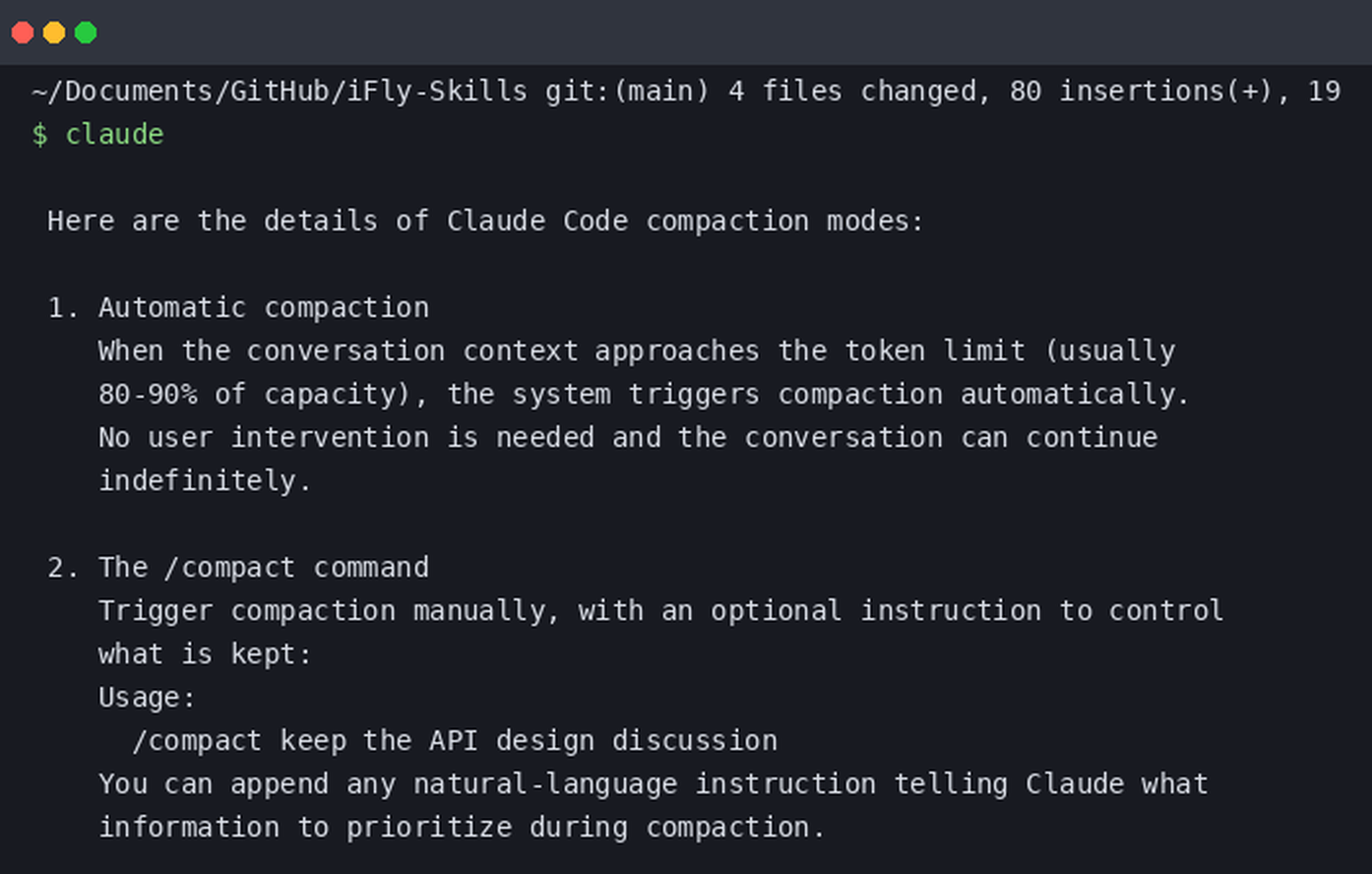Select the '2. The /compact command' heading
Image resolution: width=1372 pixels, height=874 pixels.
tap(238, 568)
